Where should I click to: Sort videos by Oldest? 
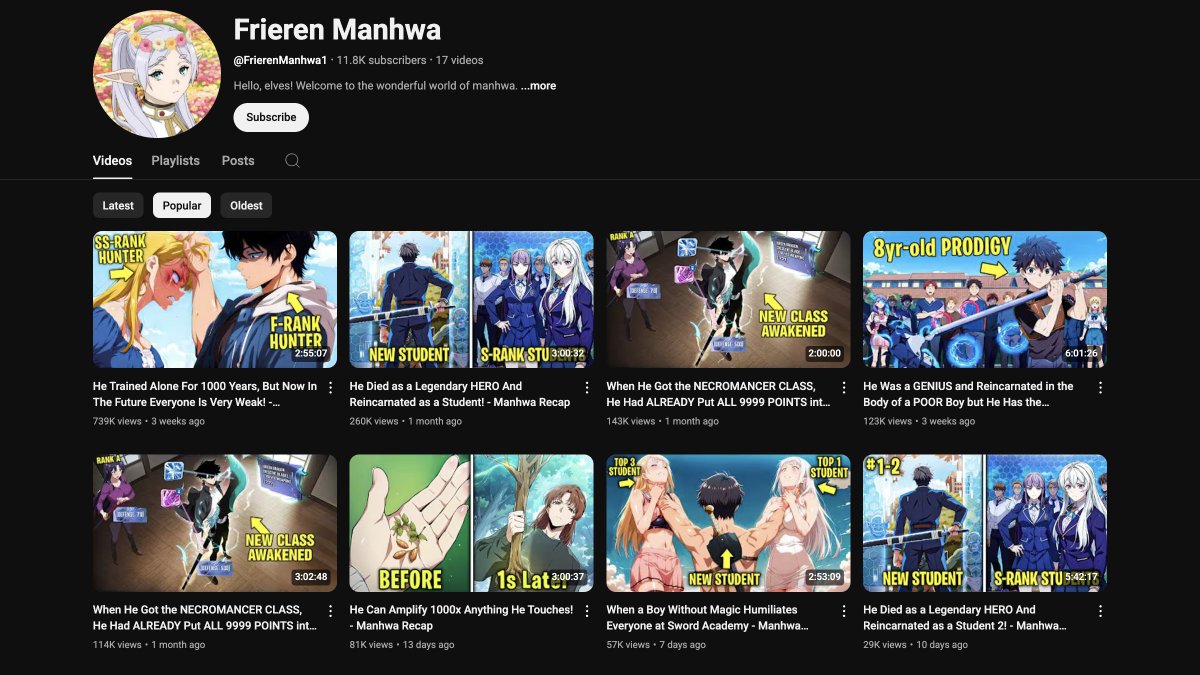(x=246, y=205)
